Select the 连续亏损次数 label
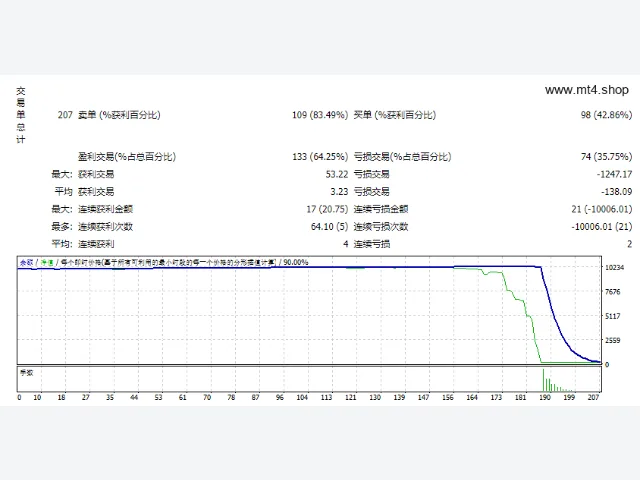640x480 pixels. [x=381, y=227]
